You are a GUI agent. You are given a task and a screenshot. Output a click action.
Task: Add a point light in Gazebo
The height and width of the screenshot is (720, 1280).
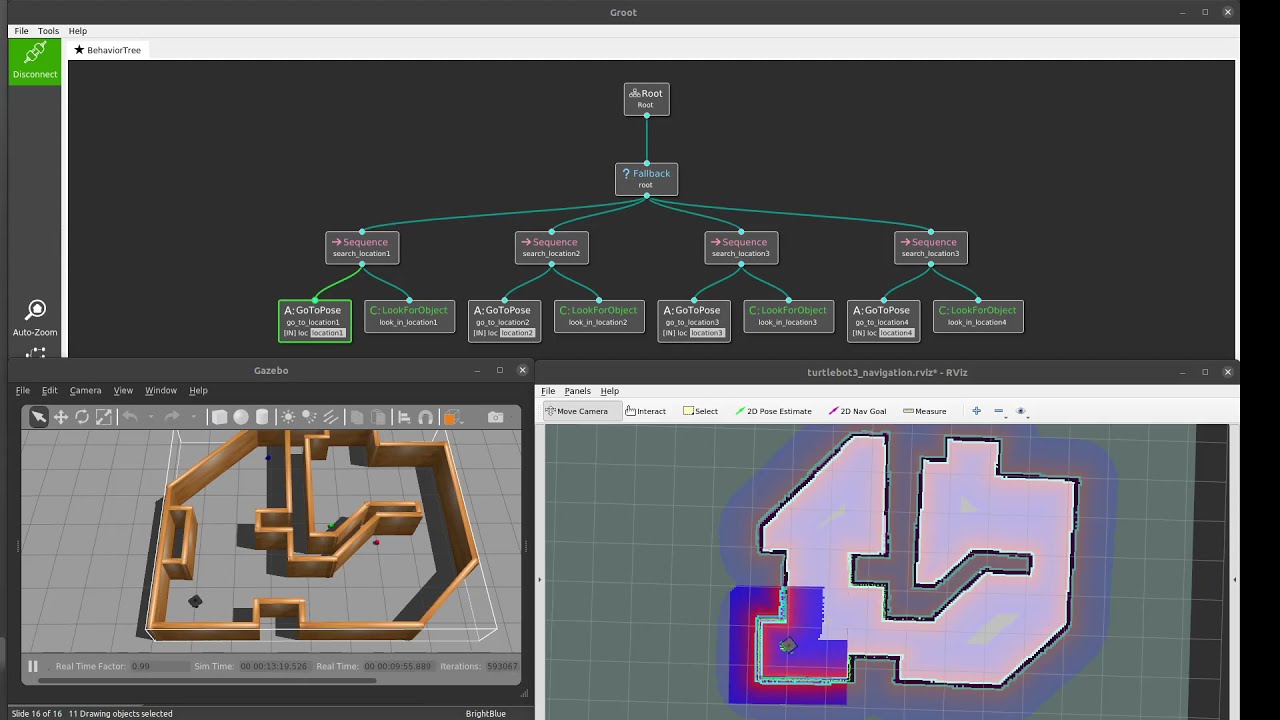(x=288, y=417)
